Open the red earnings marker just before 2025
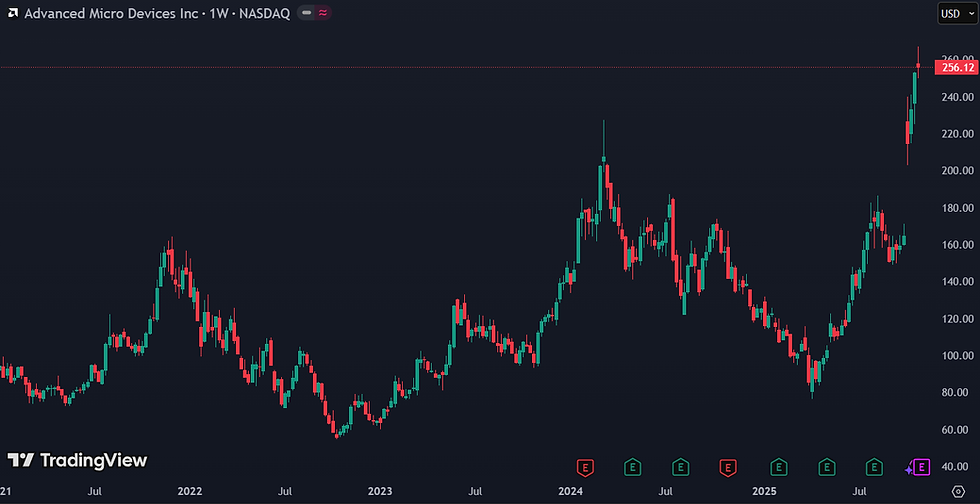This screenshot has width=980, height=504. click(x=728, y=466)
